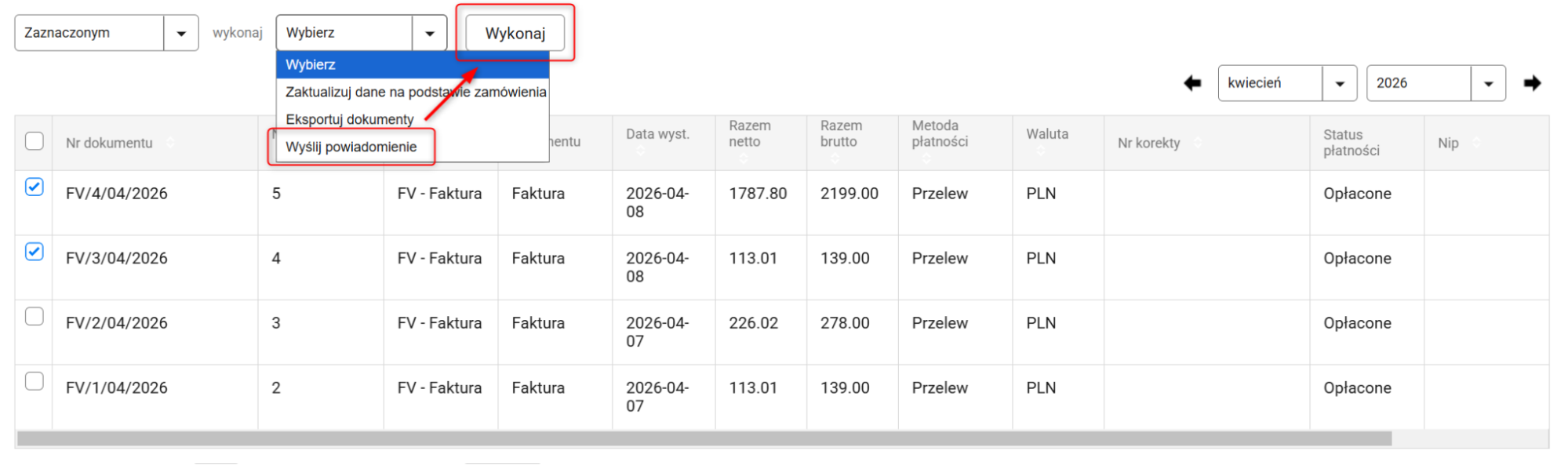Open the kwiecień month dropdown
This screenshot has height=465, width=1568.
tap(1286, 83)
